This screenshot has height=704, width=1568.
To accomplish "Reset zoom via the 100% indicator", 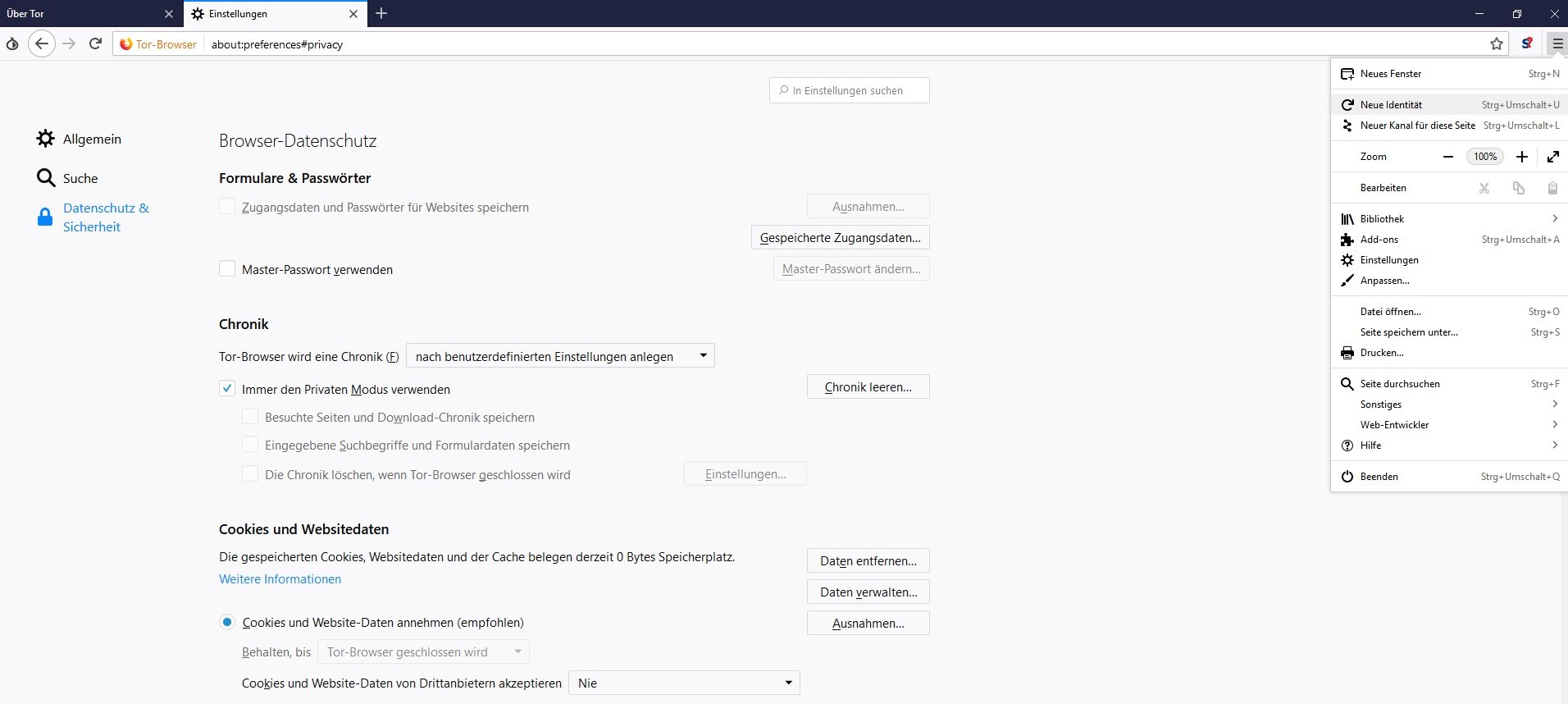I will point(1485,157).
